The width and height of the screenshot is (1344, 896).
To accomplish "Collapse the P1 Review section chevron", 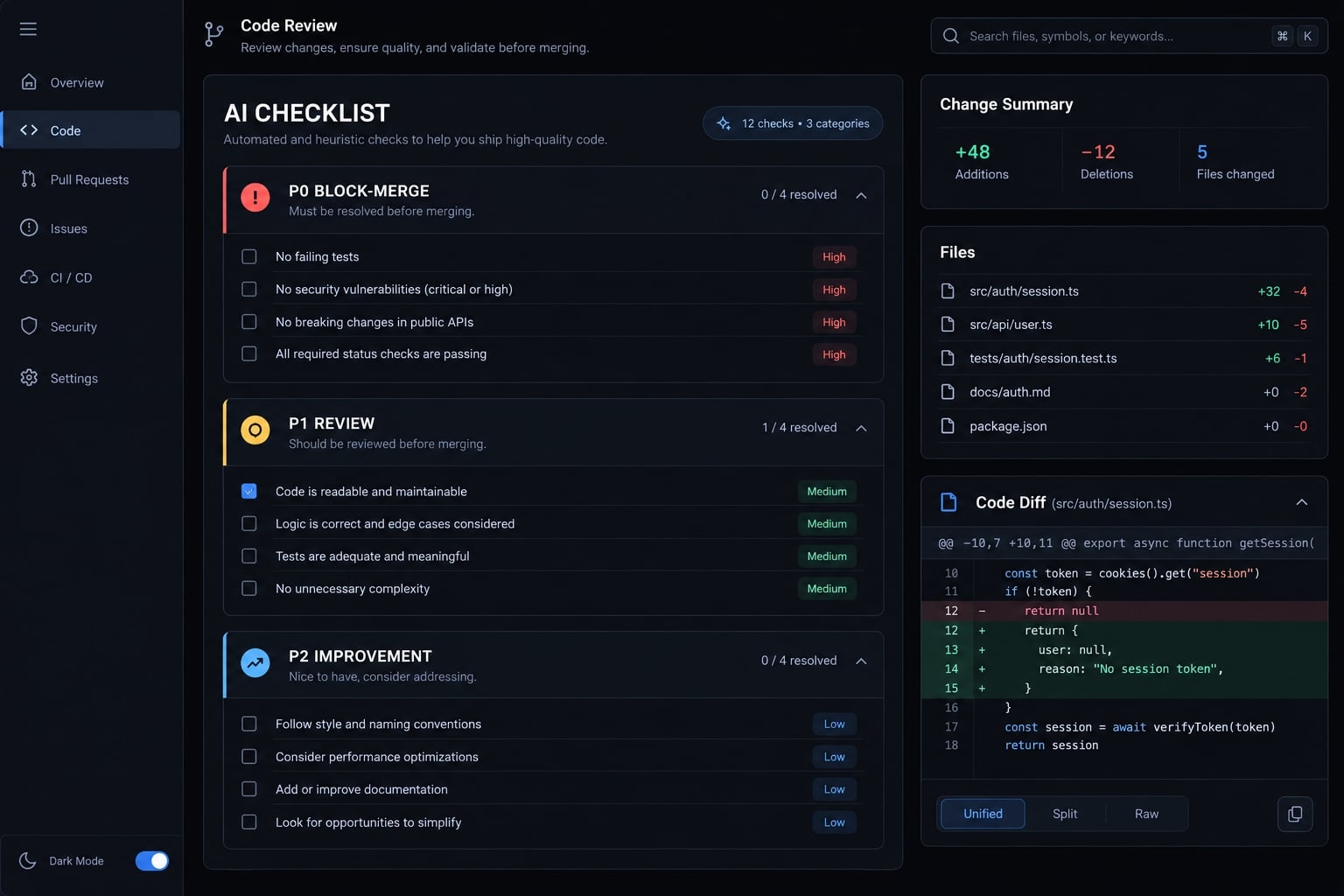I will [861, 428].
